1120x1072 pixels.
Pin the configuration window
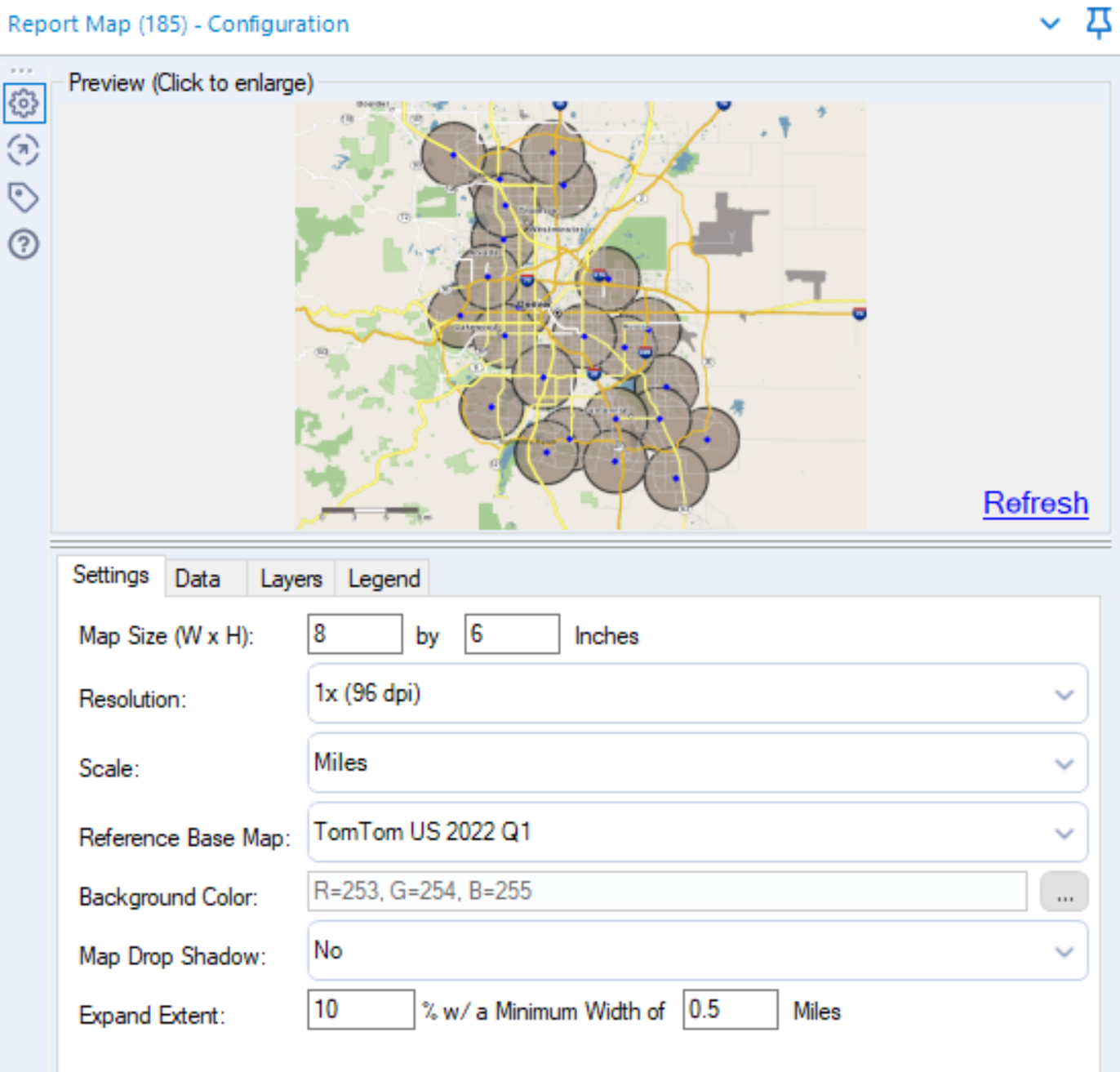[1098, 24]
